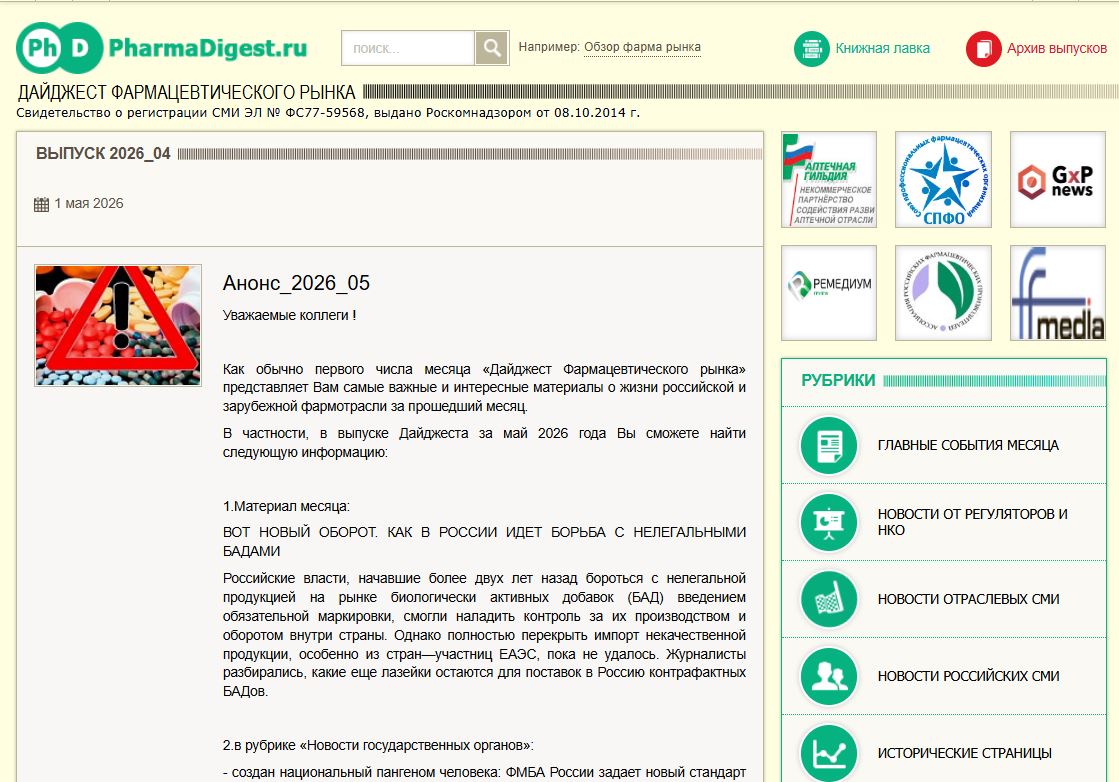Open the Книжная лавка link
The width and height of the screenshot is (1119, 782).
pos(883,49)
